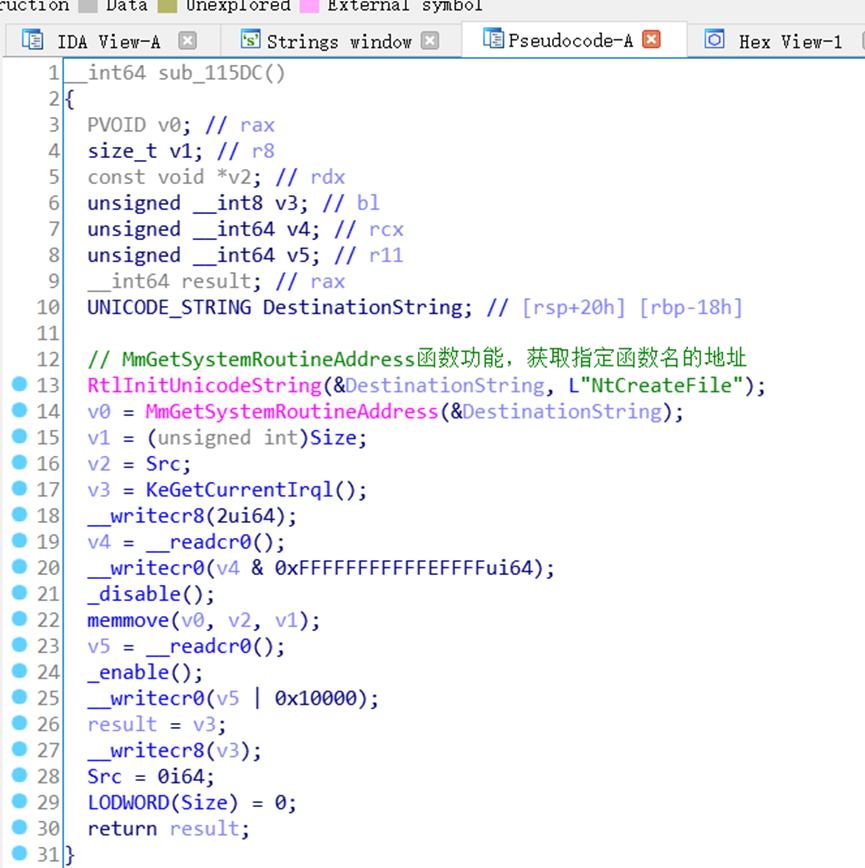Click the Unexplored legend color swatch
Viewport: 865px width, 868px height.
pyautogui.click(x=167, y=6)
